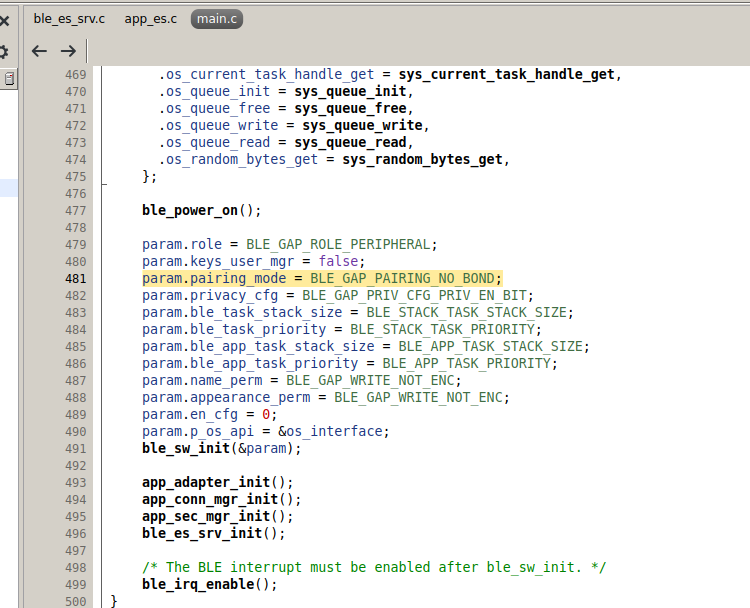Click the green BLE interrupt comment

[374, 567]
